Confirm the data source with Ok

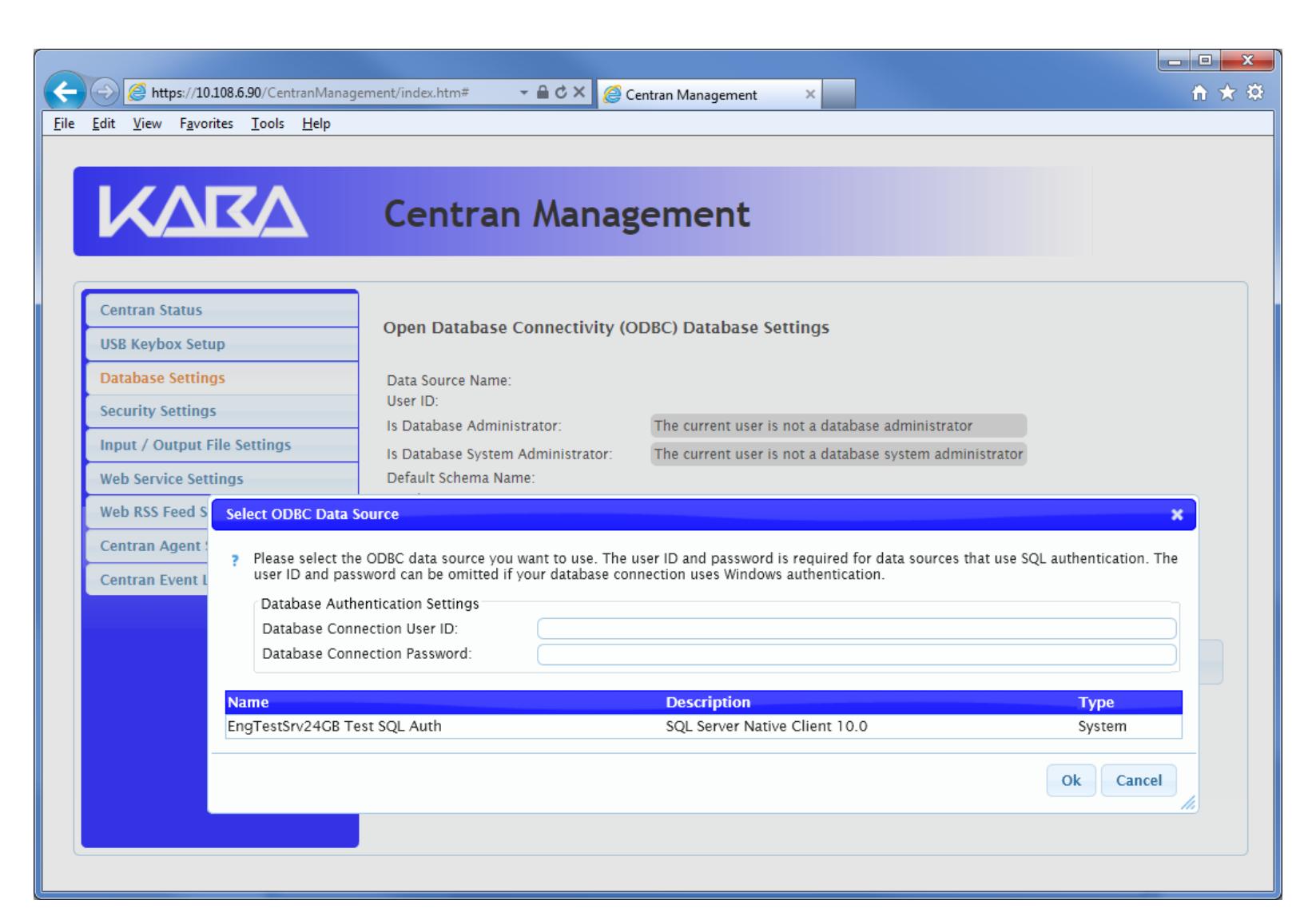(1071, 780)
